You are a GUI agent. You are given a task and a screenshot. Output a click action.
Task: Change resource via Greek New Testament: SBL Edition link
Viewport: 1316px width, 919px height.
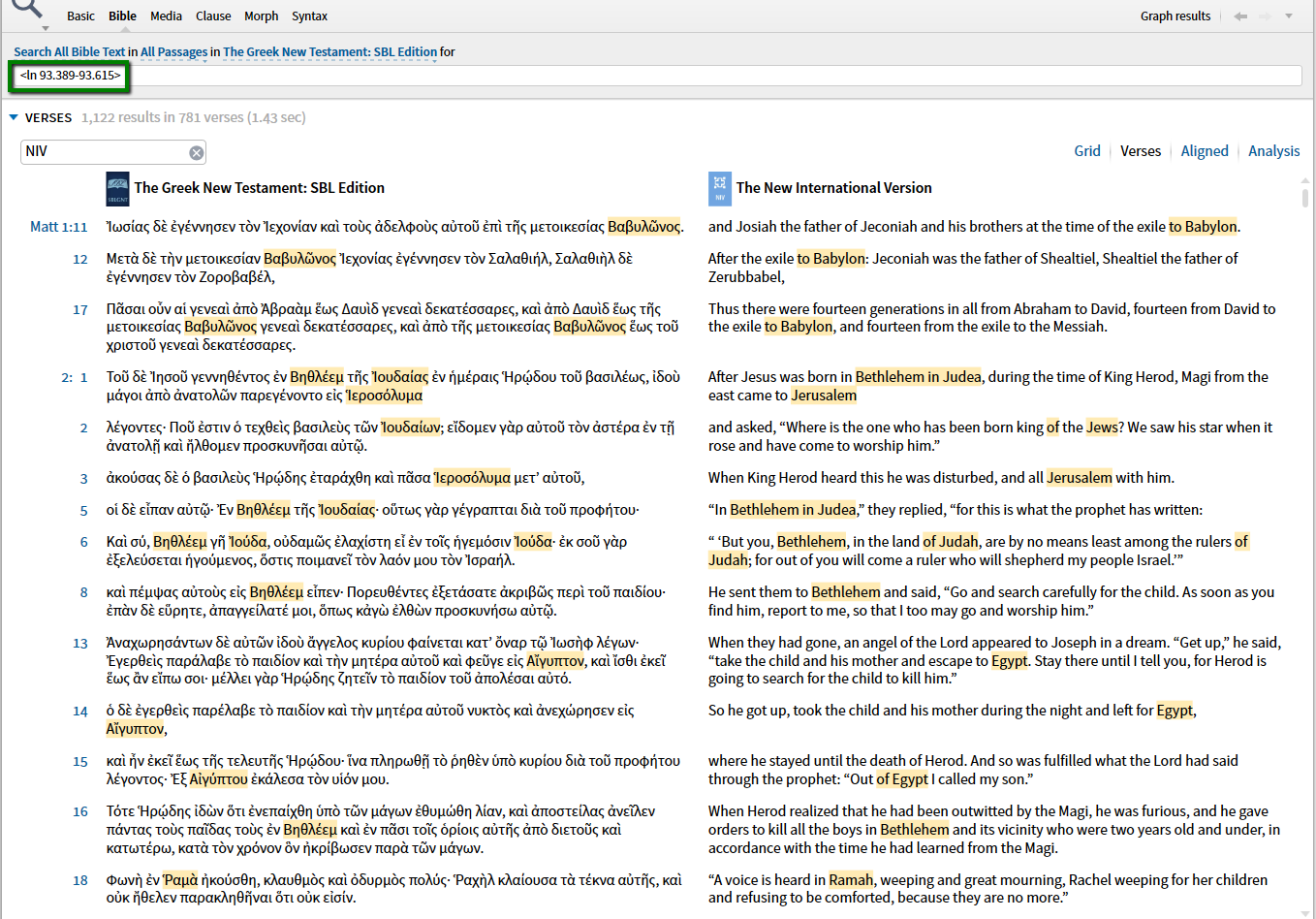(329, 52)
